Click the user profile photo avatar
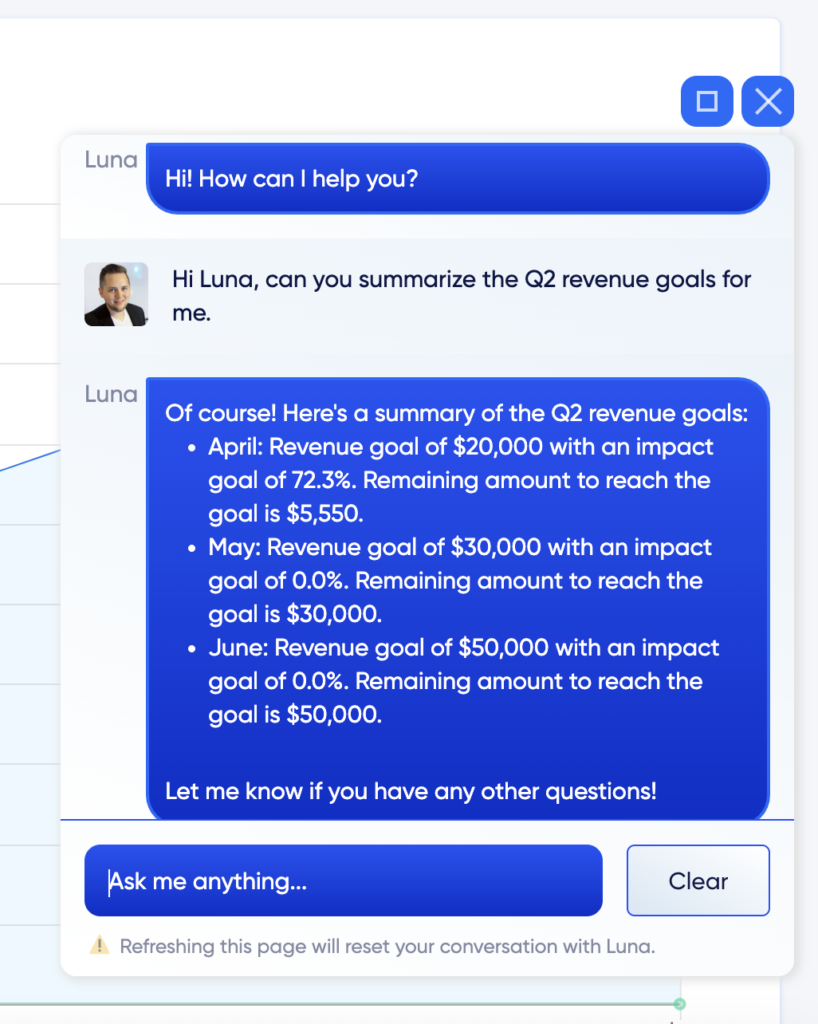 pyautogui.click(x=116, y=295)
